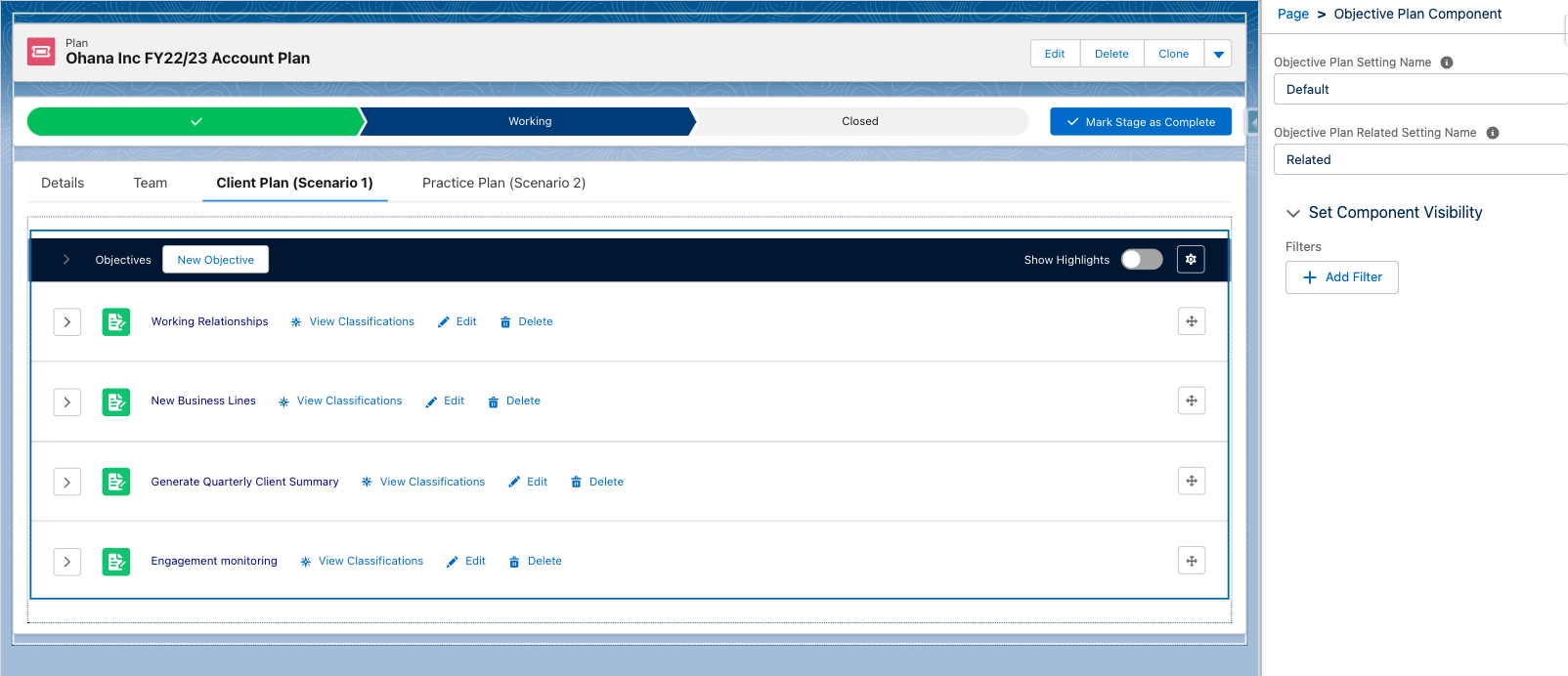Edit the New Business Lines objective

[445, 401]
